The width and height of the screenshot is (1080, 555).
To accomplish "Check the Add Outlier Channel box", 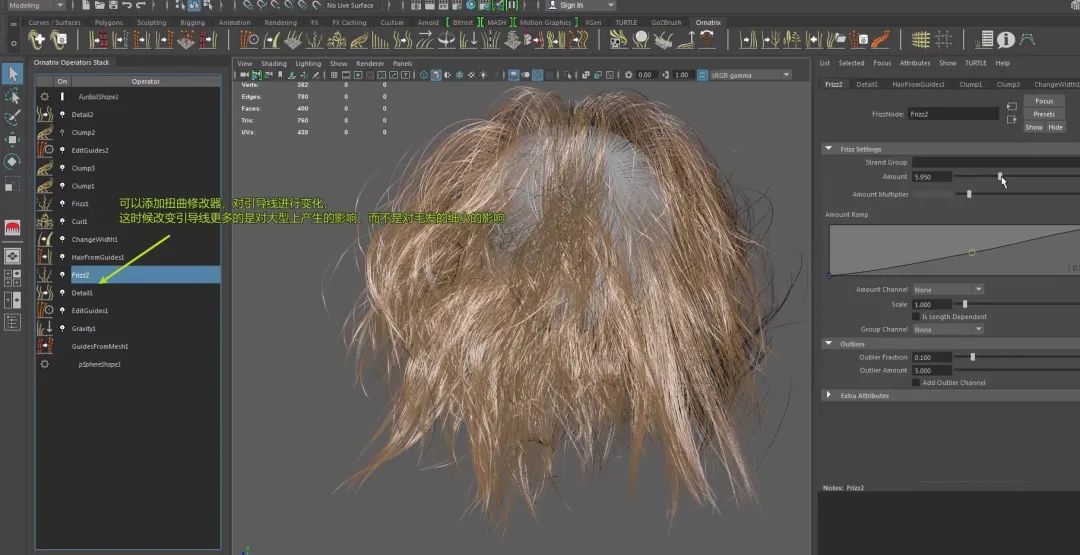I will [x=915, y=382].
